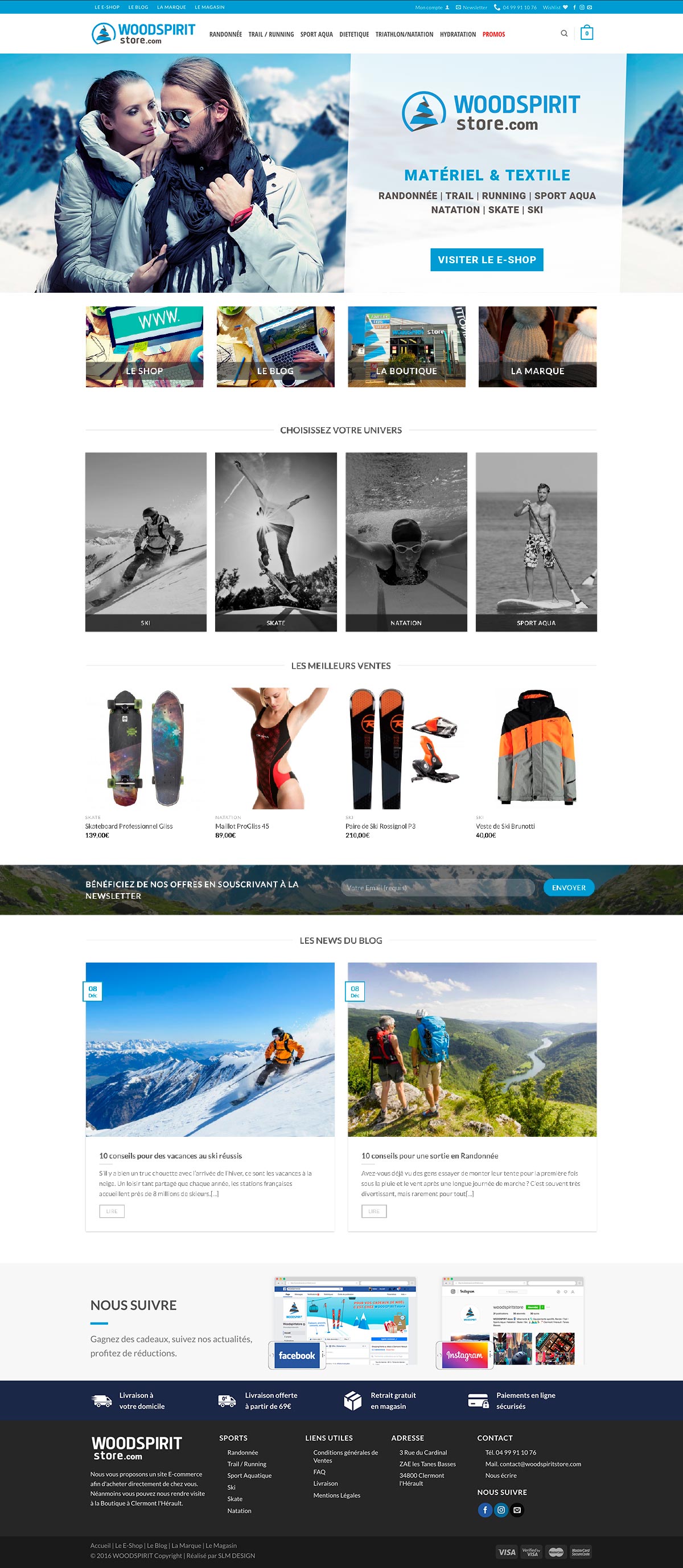
Task: Open the Wishlist heart link
Action: pos(555,7)
